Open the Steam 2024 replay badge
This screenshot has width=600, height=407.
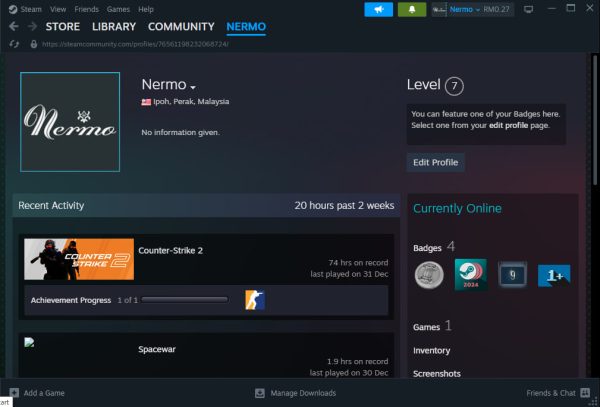471,274
